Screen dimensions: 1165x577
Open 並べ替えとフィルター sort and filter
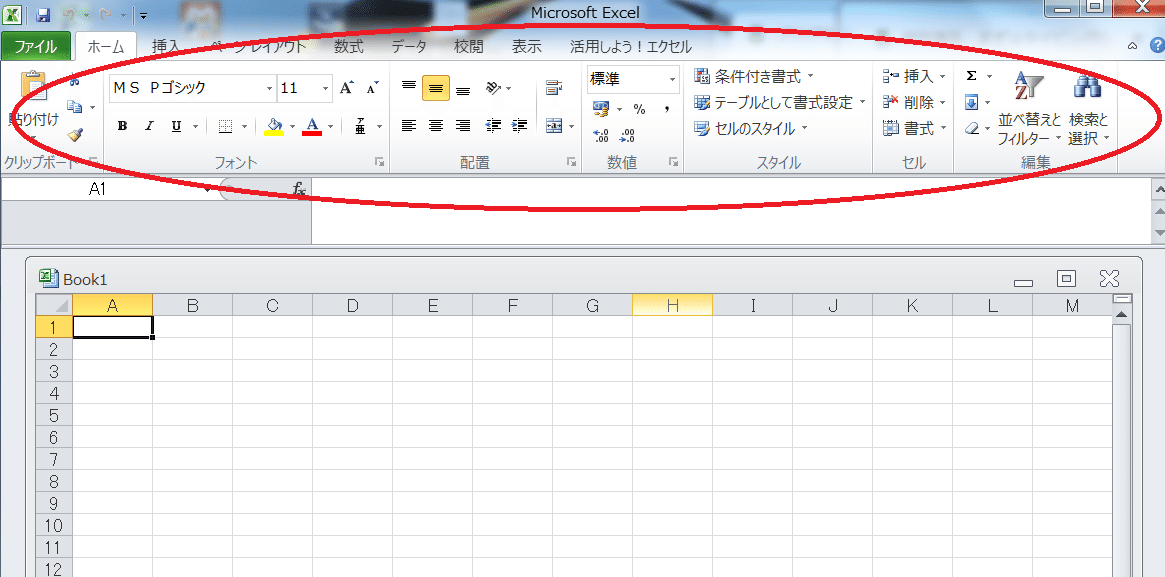pos(1030,108)
